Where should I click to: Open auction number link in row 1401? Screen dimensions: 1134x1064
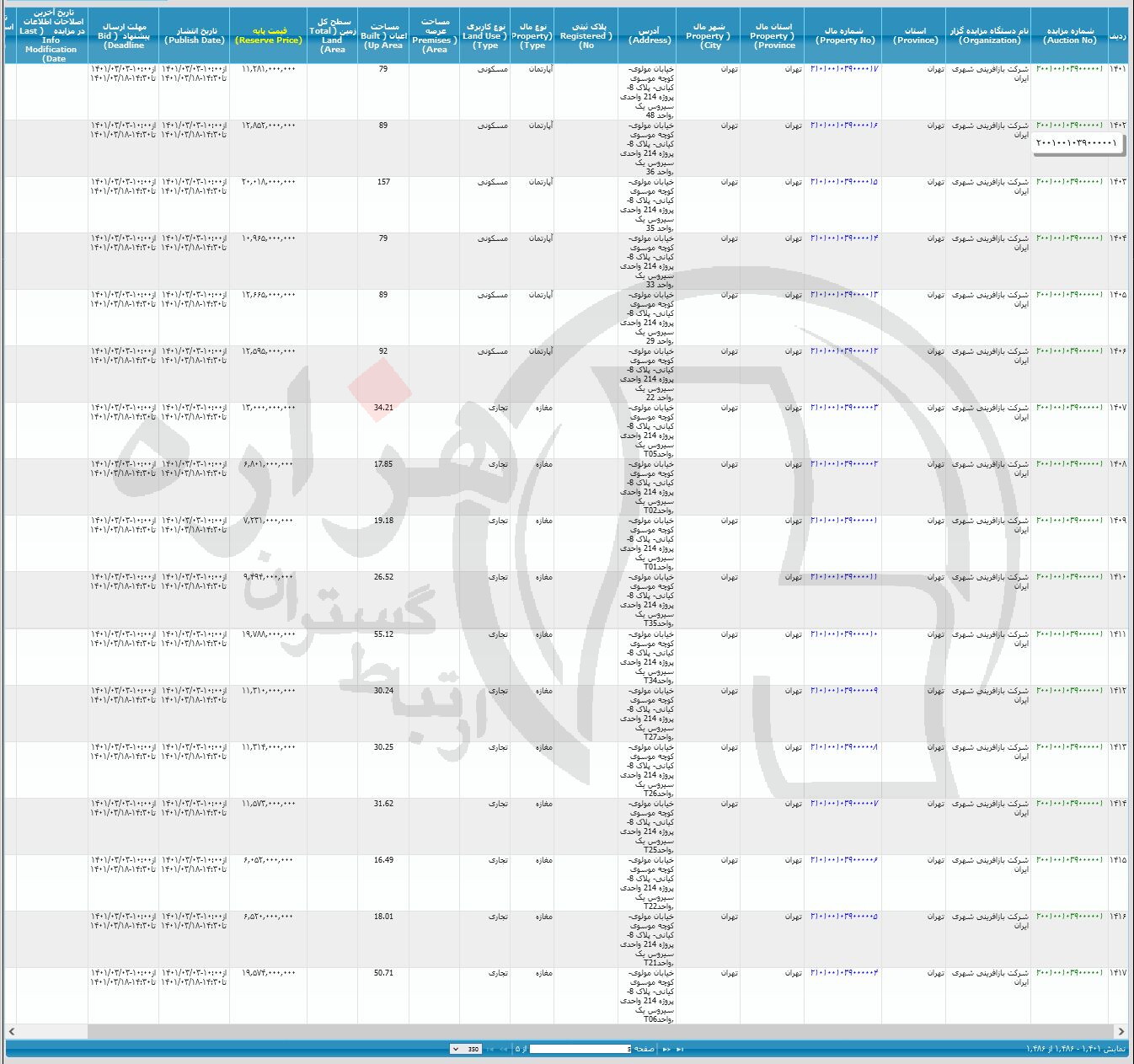click(1069, 69)
